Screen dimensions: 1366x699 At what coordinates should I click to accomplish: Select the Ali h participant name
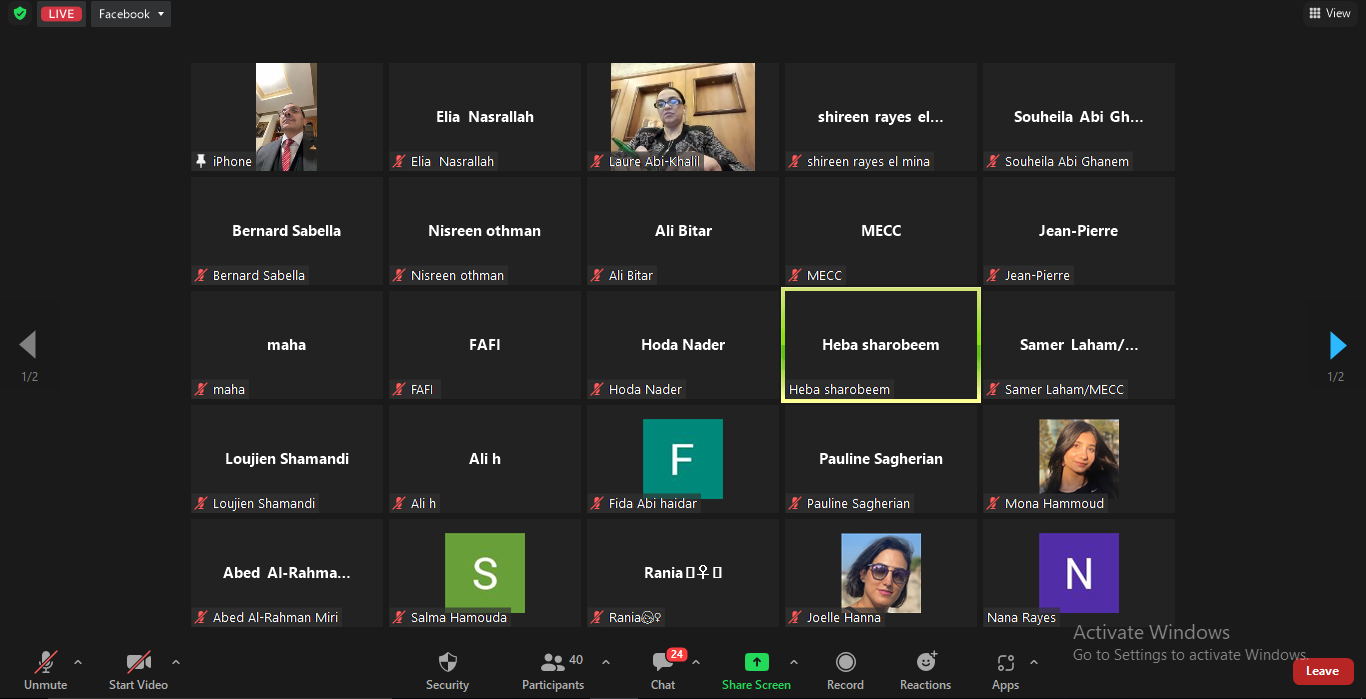coord(485,459)
